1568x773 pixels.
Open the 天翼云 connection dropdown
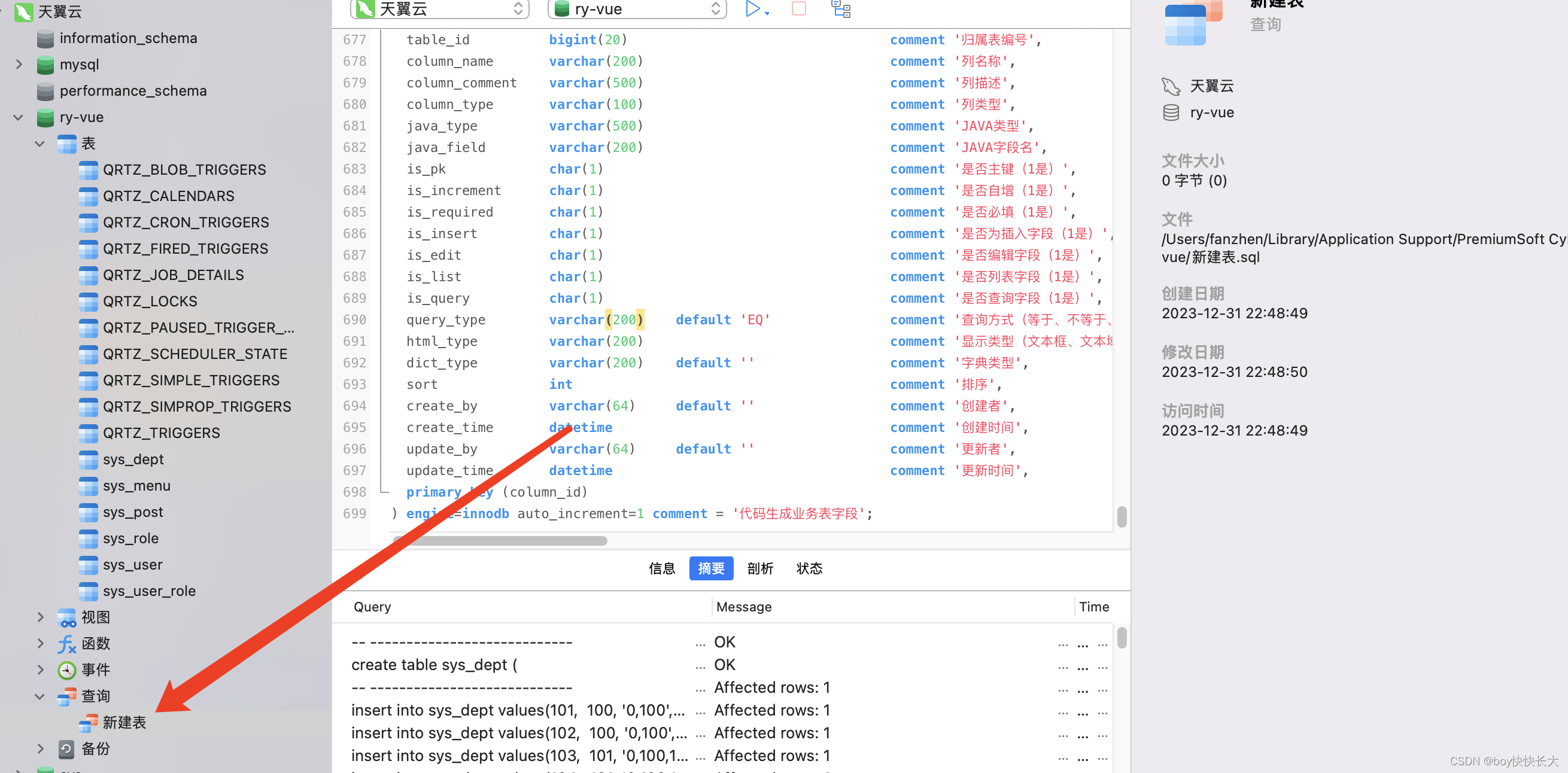pyautogui.click(x=439, y=8)
